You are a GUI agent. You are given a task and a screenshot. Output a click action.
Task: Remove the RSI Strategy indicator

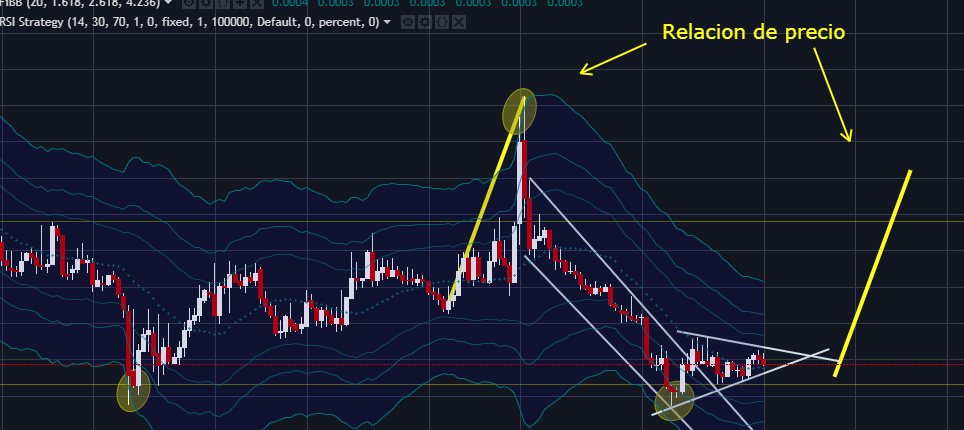pos(459,23)
